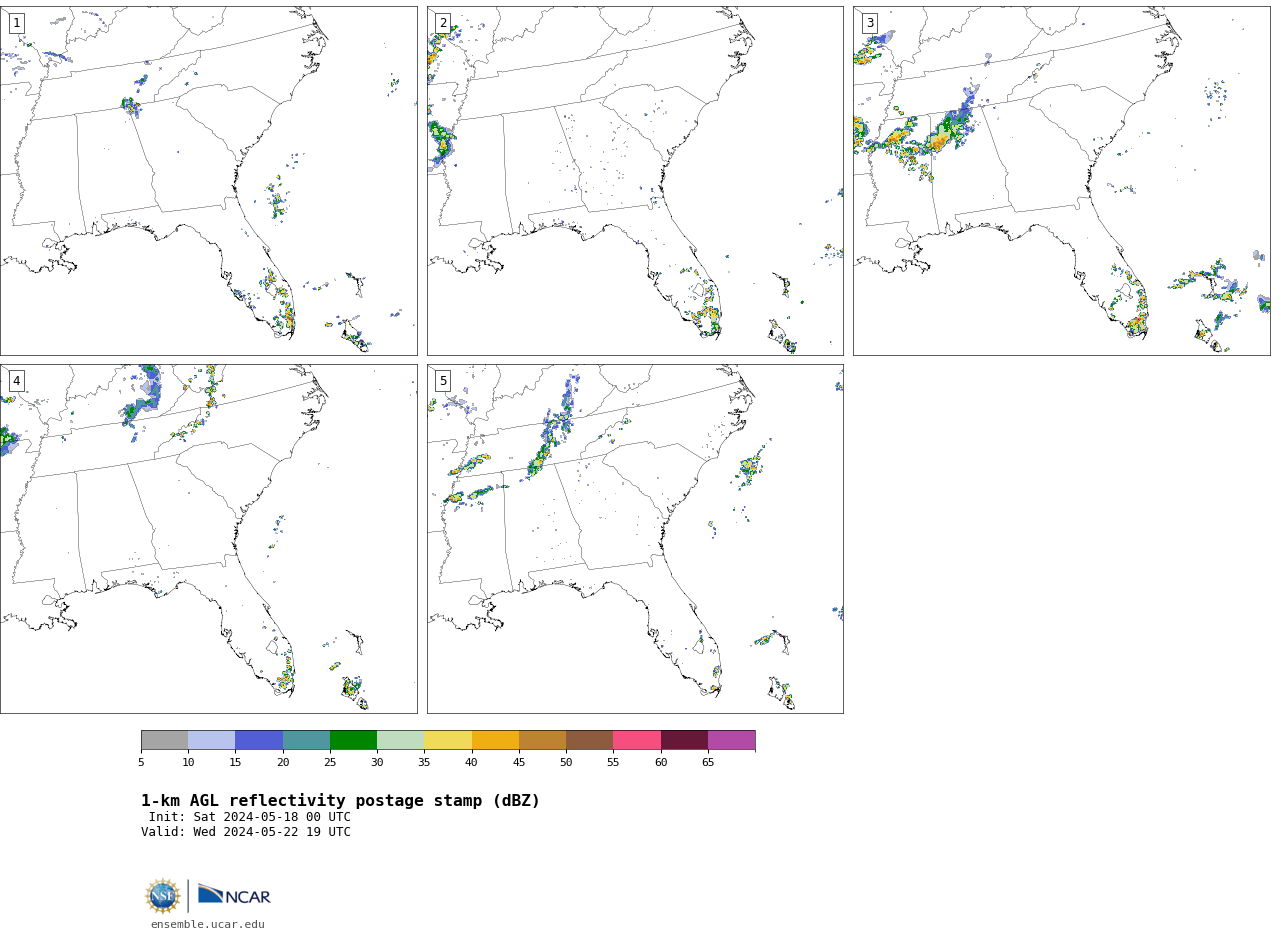
Task: Click the dark green 25-30 dBZ swatch
Action: [353, 740]
